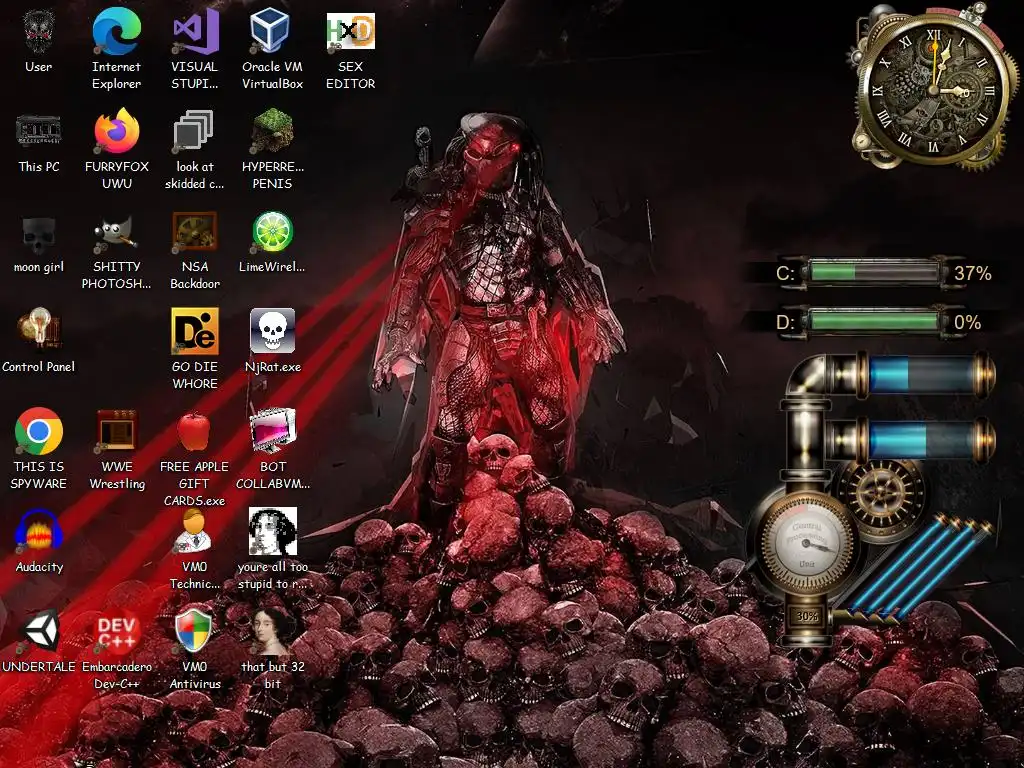
Task: Click the 37% C: drive value
Action: pyautogui.click(x=972, y=273)
